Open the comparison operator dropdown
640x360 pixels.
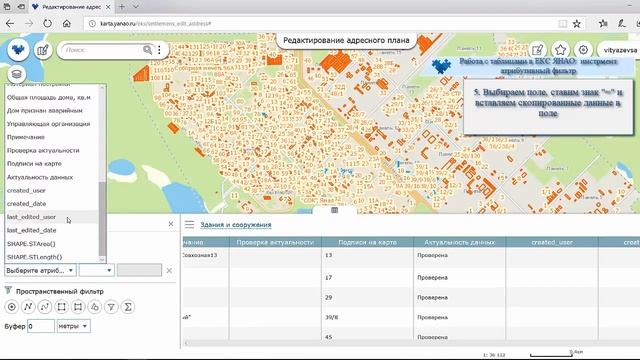click(97, 270)
